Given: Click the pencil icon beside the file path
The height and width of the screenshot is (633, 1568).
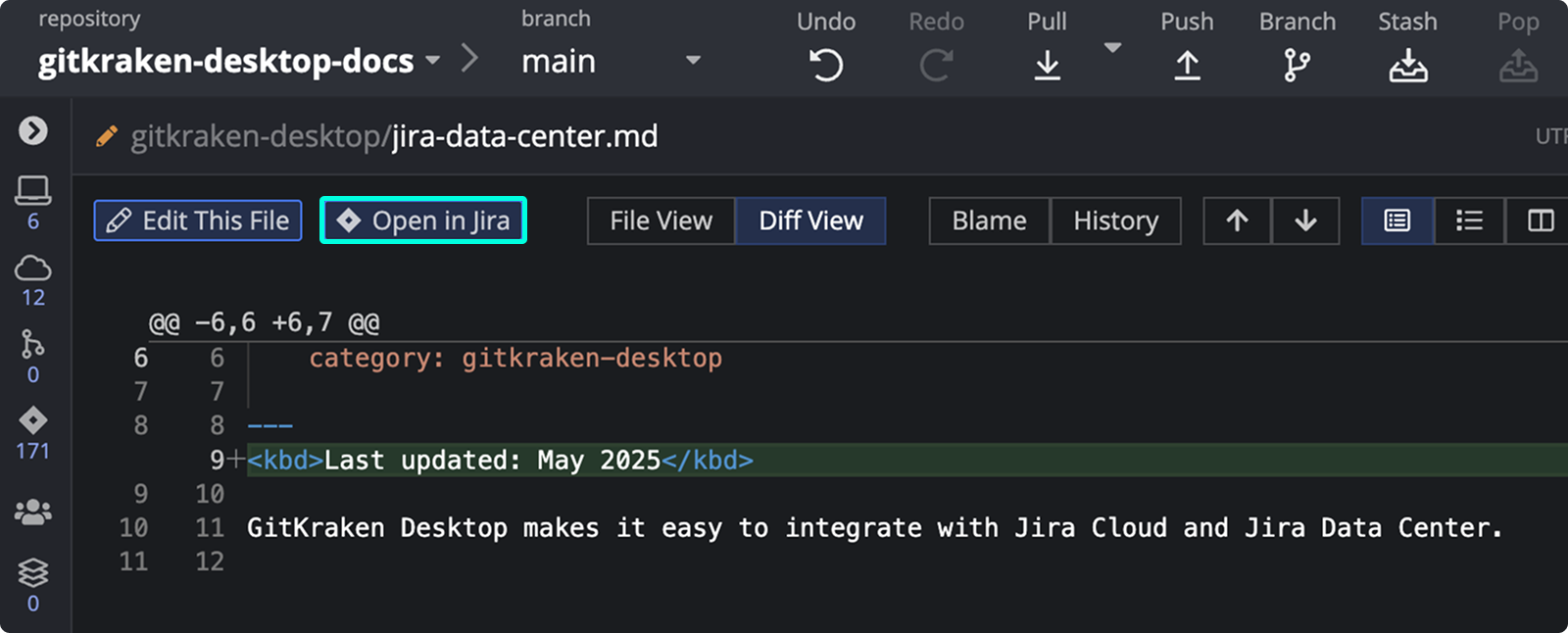Looking at the screenshot, I should [107, 136].
